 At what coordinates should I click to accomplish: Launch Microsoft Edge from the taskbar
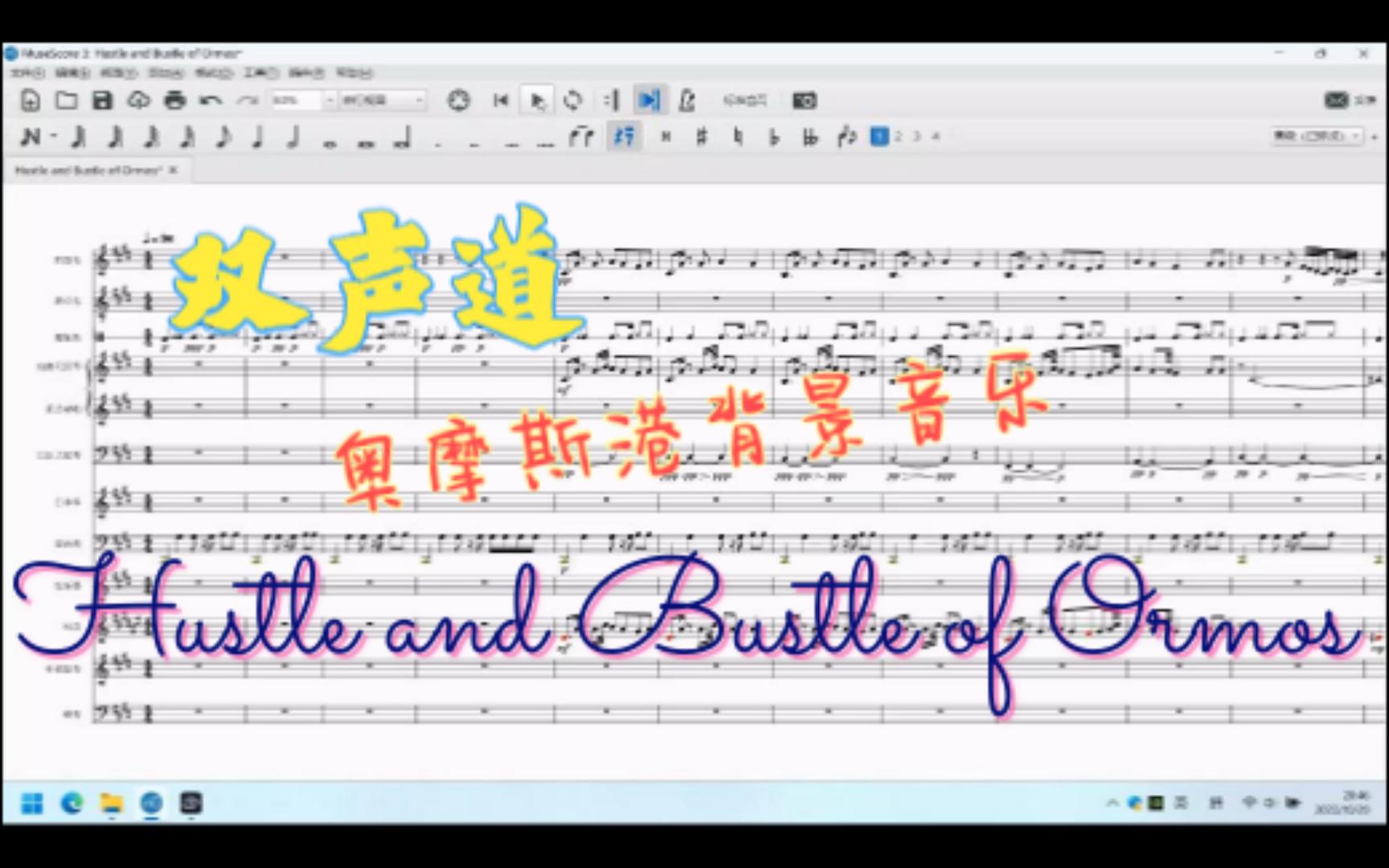(72, 803)
